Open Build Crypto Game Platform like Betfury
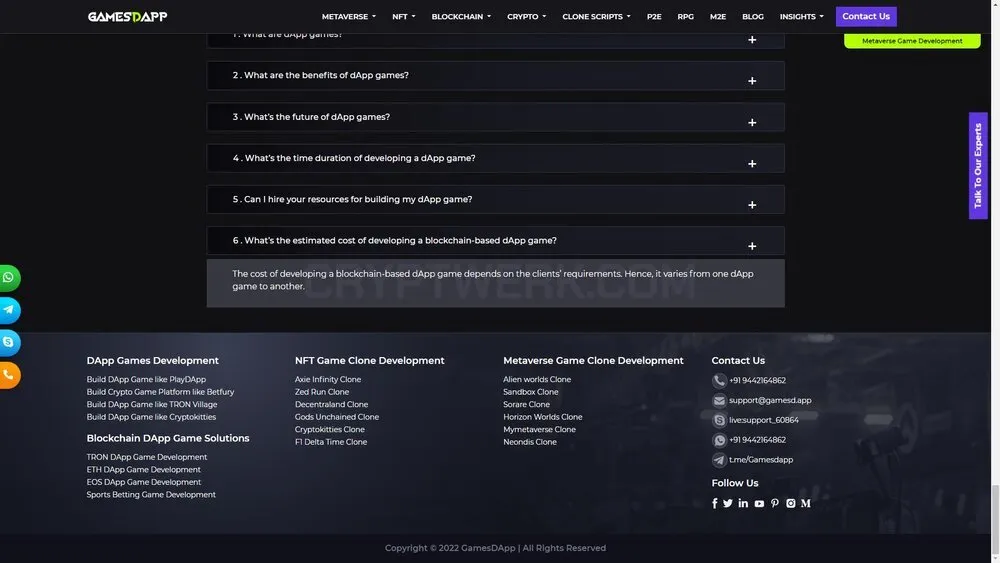1000x563 pixels. pos(160,392)
